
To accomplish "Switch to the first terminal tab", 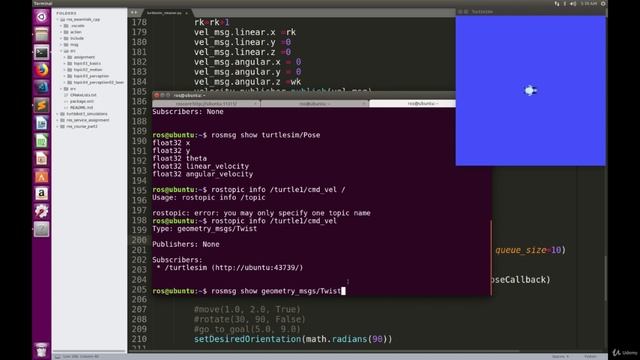I will pos(206,104).
